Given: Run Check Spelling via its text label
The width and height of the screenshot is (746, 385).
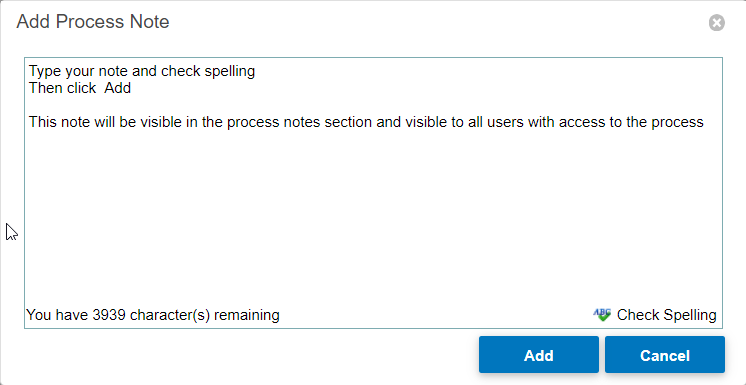Looking at the screenshot, I should click(x=666, y=315).
